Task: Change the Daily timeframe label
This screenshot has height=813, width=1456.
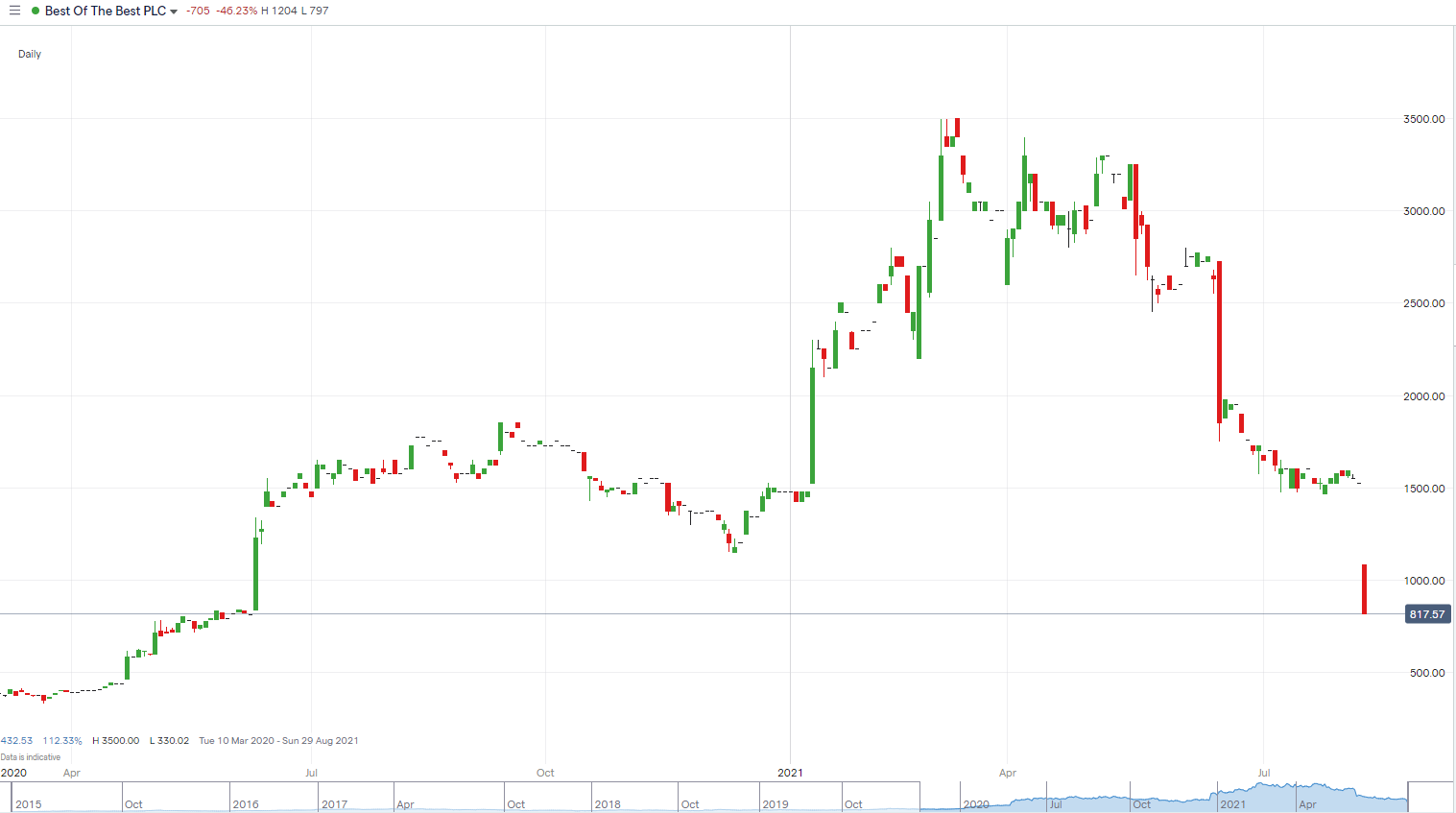Action: point(30,54)
